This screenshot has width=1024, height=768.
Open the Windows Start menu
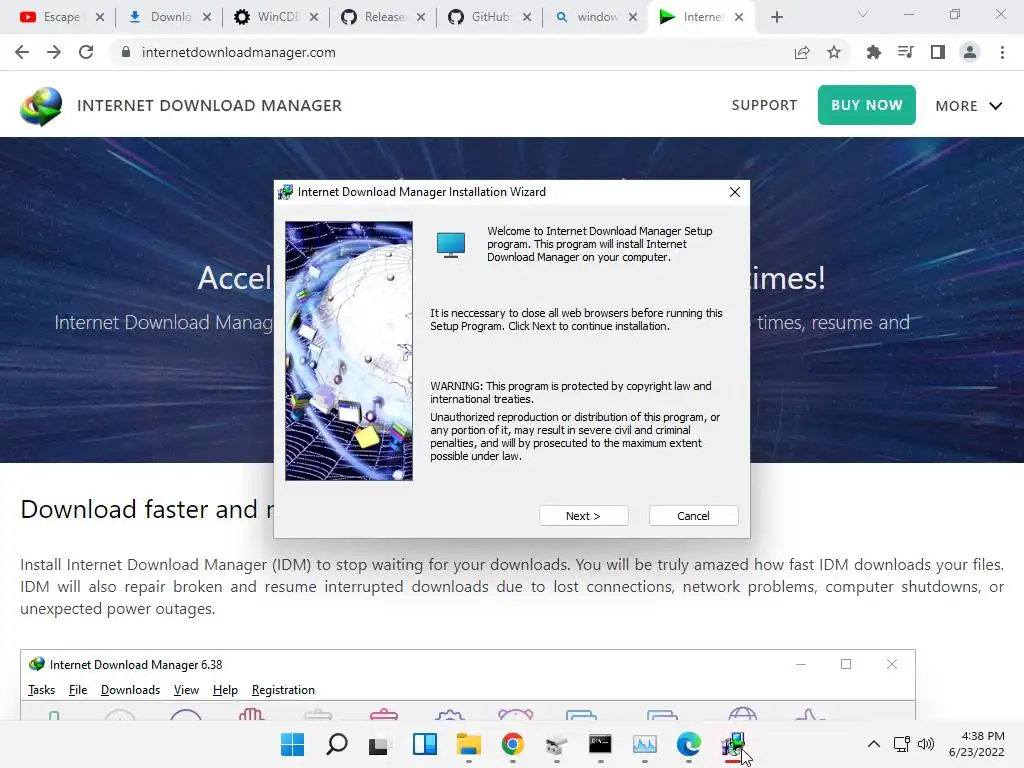click(292, 744)
